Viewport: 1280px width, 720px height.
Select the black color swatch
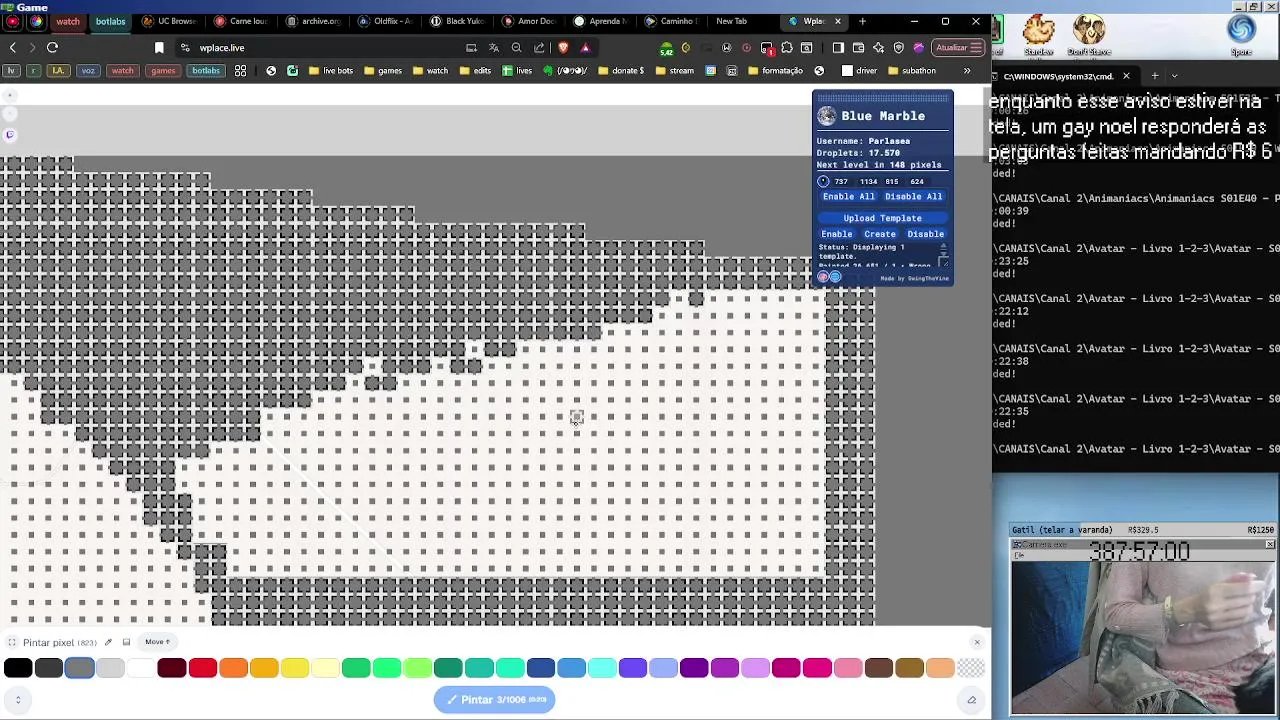pos(18,668)
